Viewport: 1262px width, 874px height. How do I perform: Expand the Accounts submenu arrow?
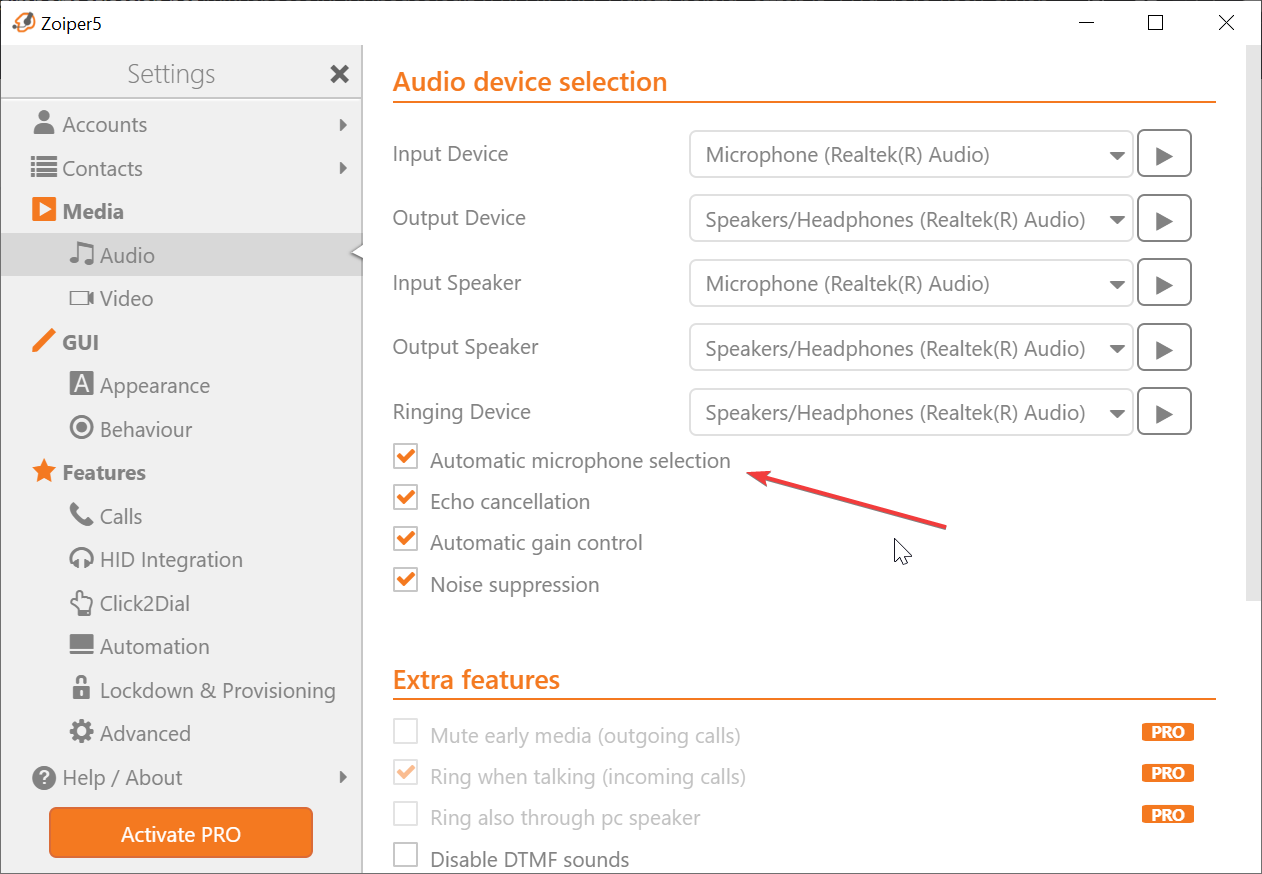[343, 125]
